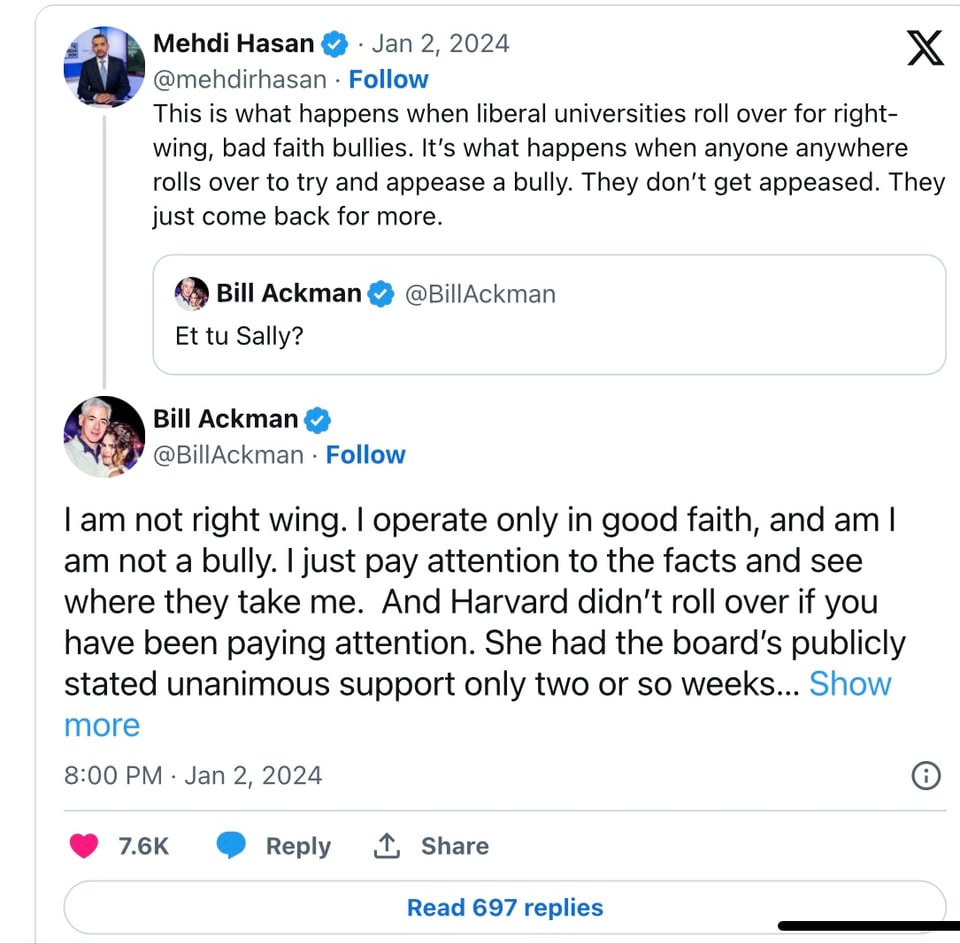Open the tweet info circle icon
This screenshot has height=944, width=960.
[x=926, y=775]
